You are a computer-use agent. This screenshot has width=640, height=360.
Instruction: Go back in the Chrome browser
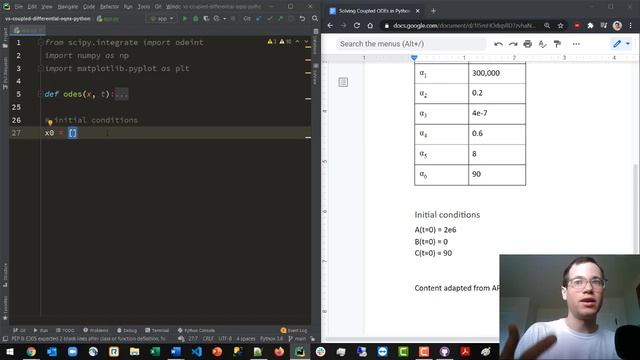coord(330,25)
